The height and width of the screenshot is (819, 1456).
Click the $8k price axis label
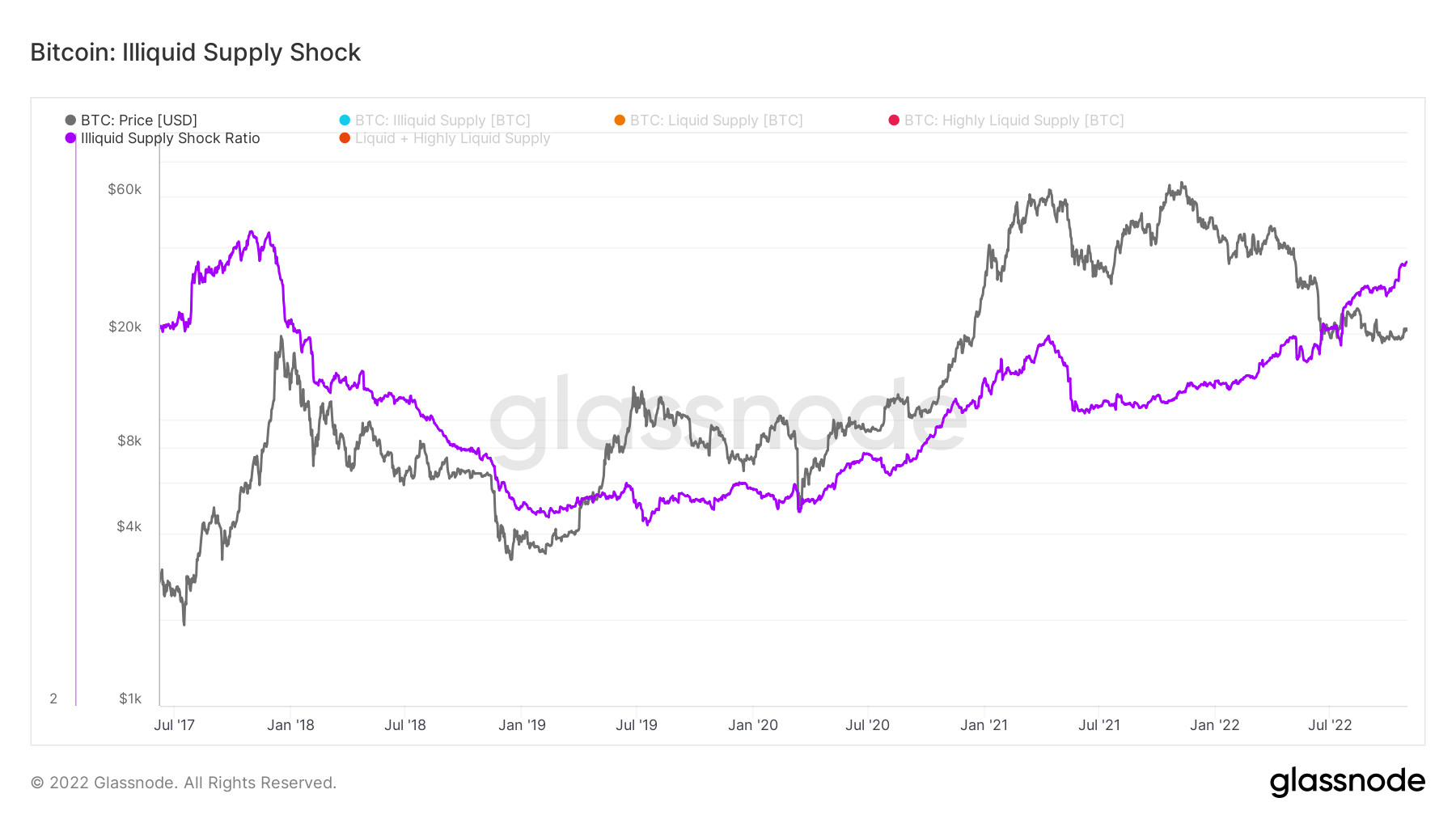[x=129, y=441]
